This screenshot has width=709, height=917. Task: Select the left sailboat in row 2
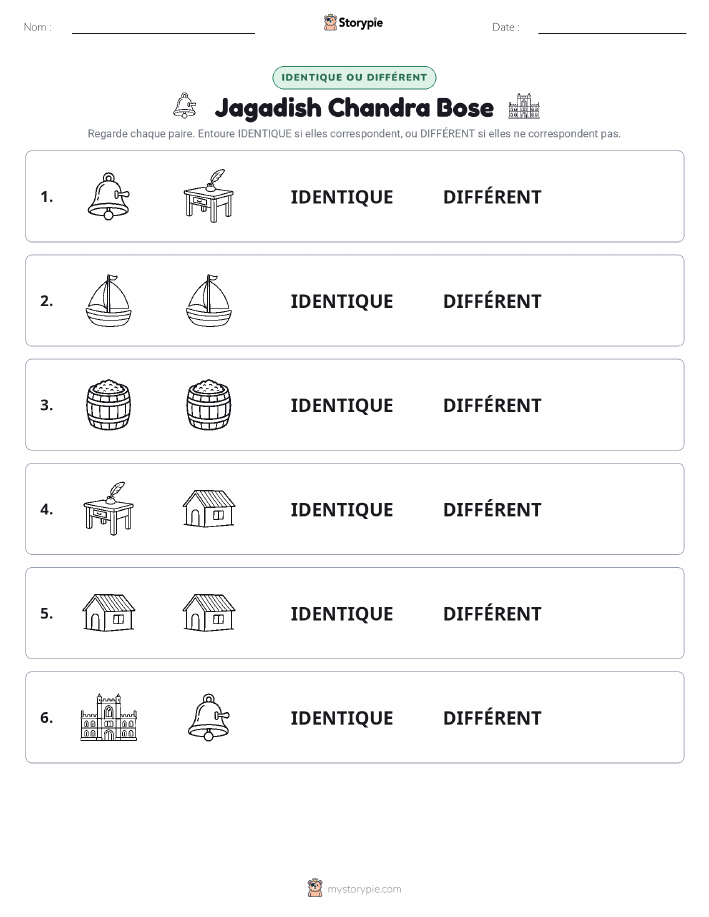pyautogui.click(x=109, y=300)
